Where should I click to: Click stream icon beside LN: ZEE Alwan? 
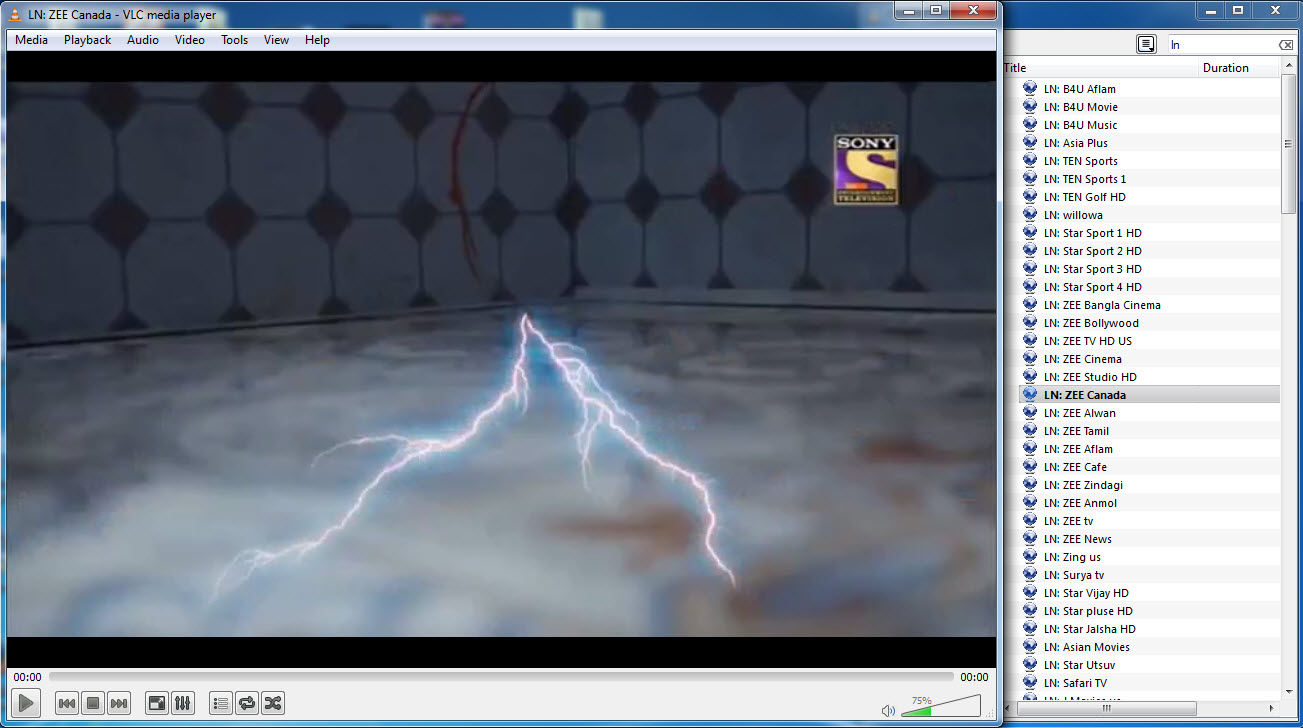tap(1030, 413)
